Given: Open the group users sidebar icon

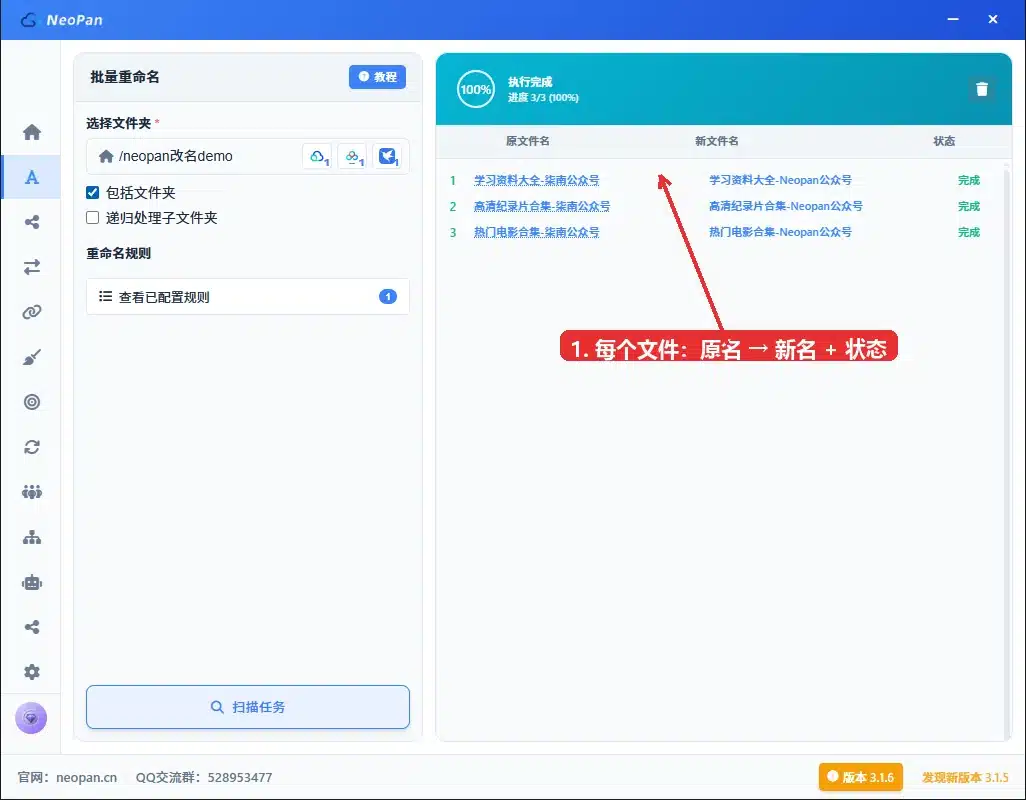Looking at the screenshot, I should pyautogui.click(x=31, y=492).
